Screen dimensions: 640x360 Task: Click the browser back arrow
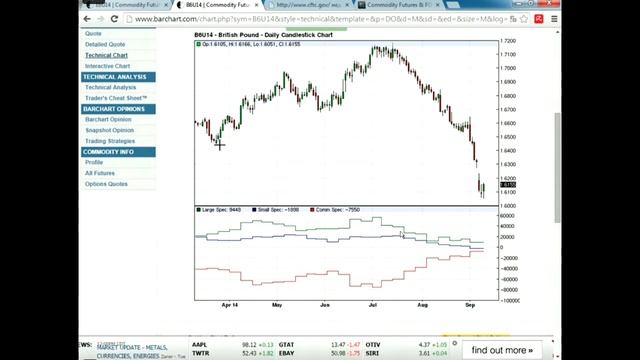[x=87, y=19]
